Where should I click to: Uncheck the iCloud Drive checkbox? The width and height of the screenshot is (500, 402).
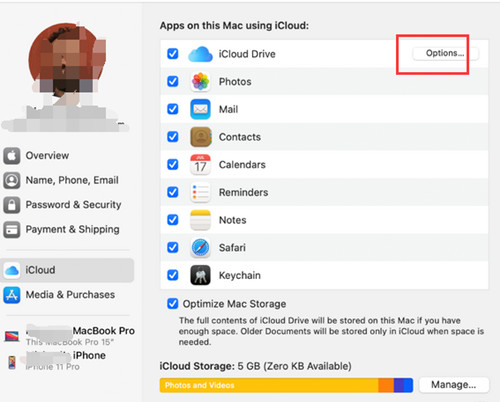tap(173, 54)
